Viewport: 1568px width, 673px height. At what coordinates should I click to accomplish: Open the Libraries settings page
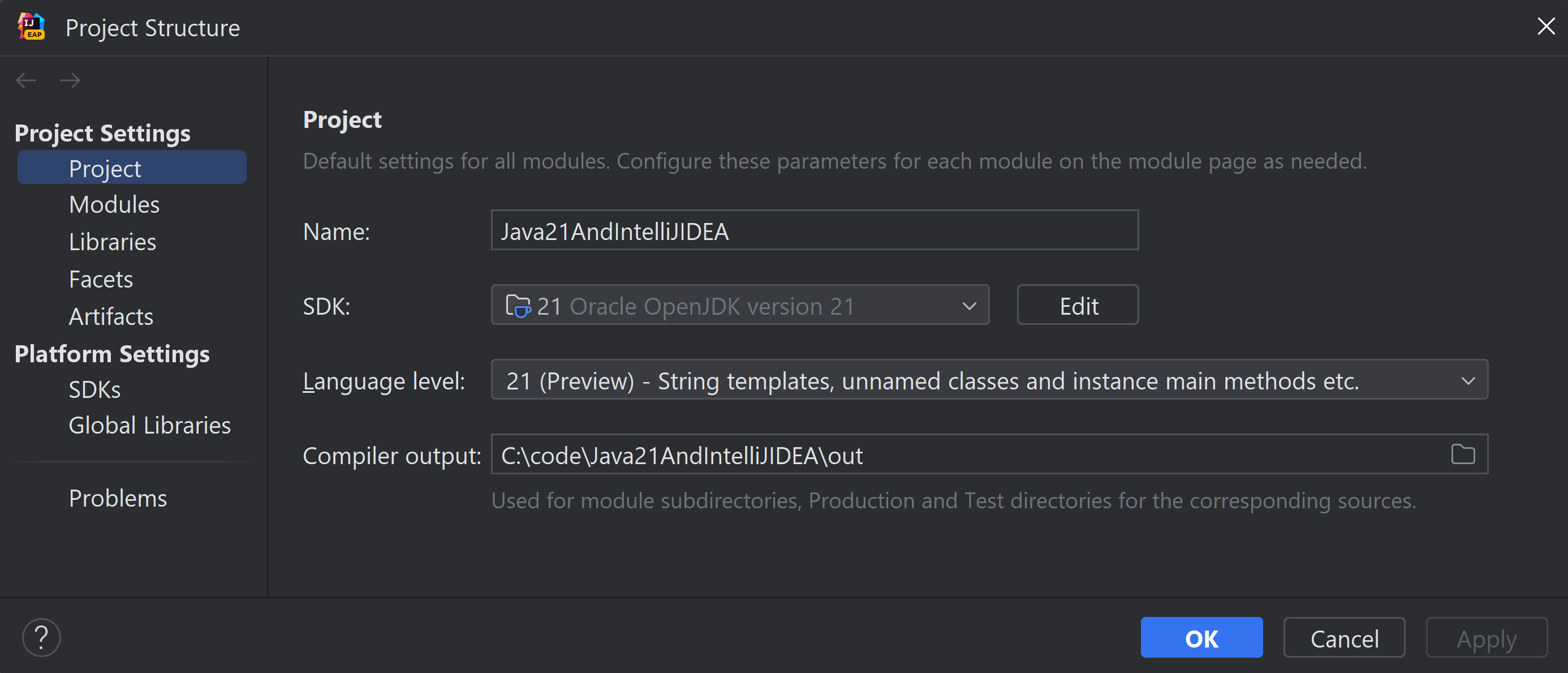[112, 242]
